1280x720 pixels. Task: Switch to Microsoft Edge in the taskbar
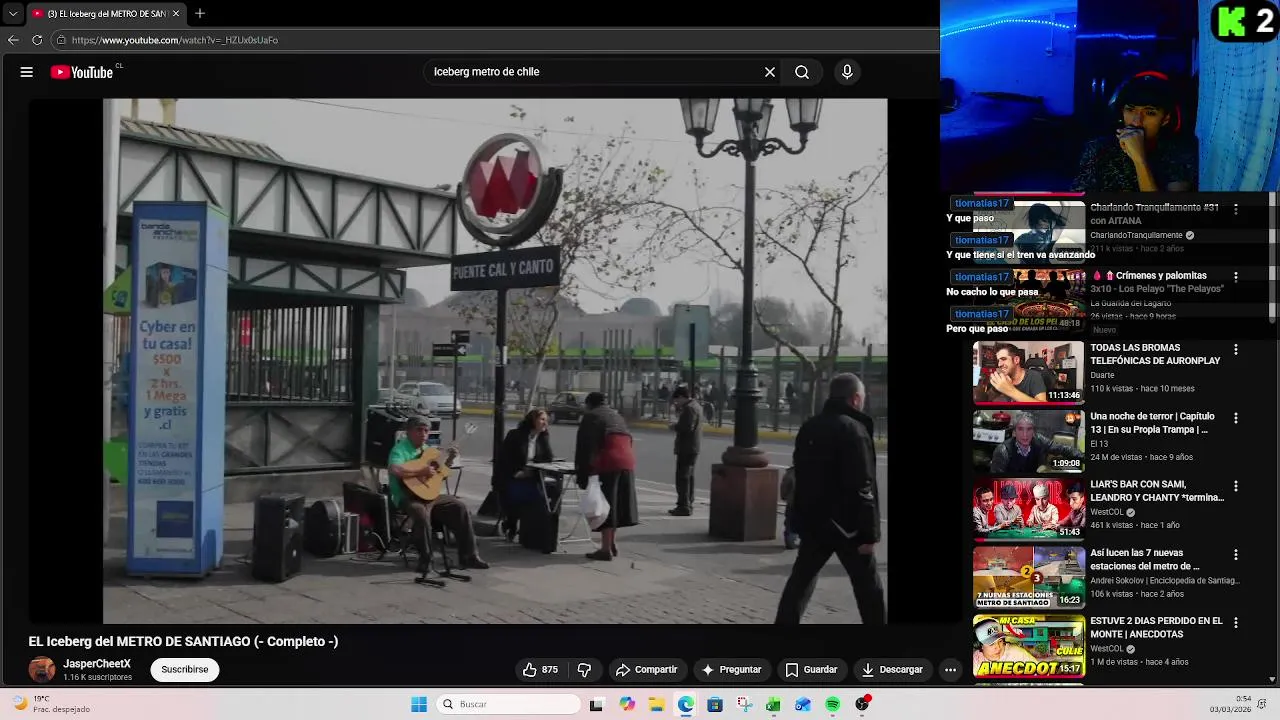(x=686, y=705)
